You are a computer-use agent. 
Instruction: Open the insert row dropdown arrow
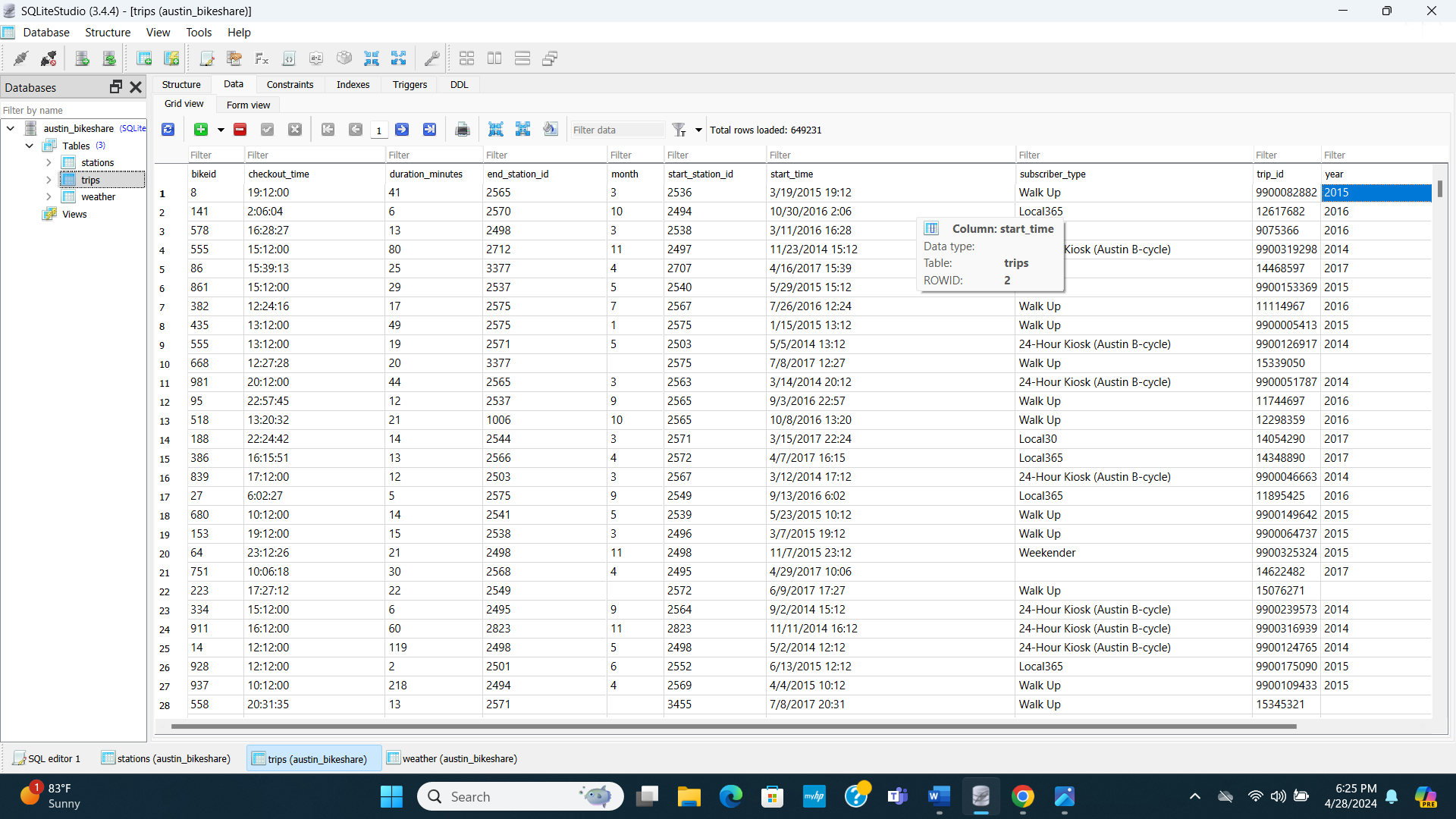[x=220, y=129]
